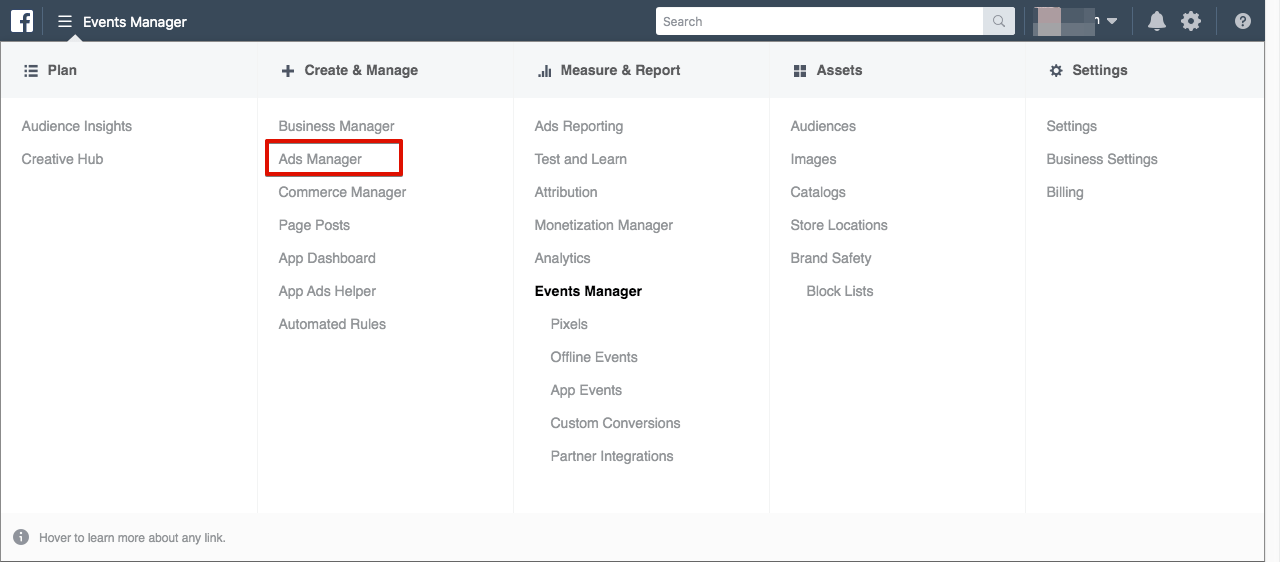The image size is (1280, 562).
Task: Open Offline Events
Action: [x=594, y=357]
